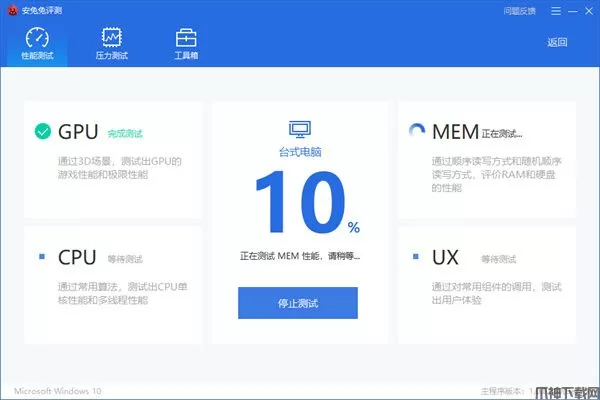Click the CPU description about 多线程性能

[122, 293]
